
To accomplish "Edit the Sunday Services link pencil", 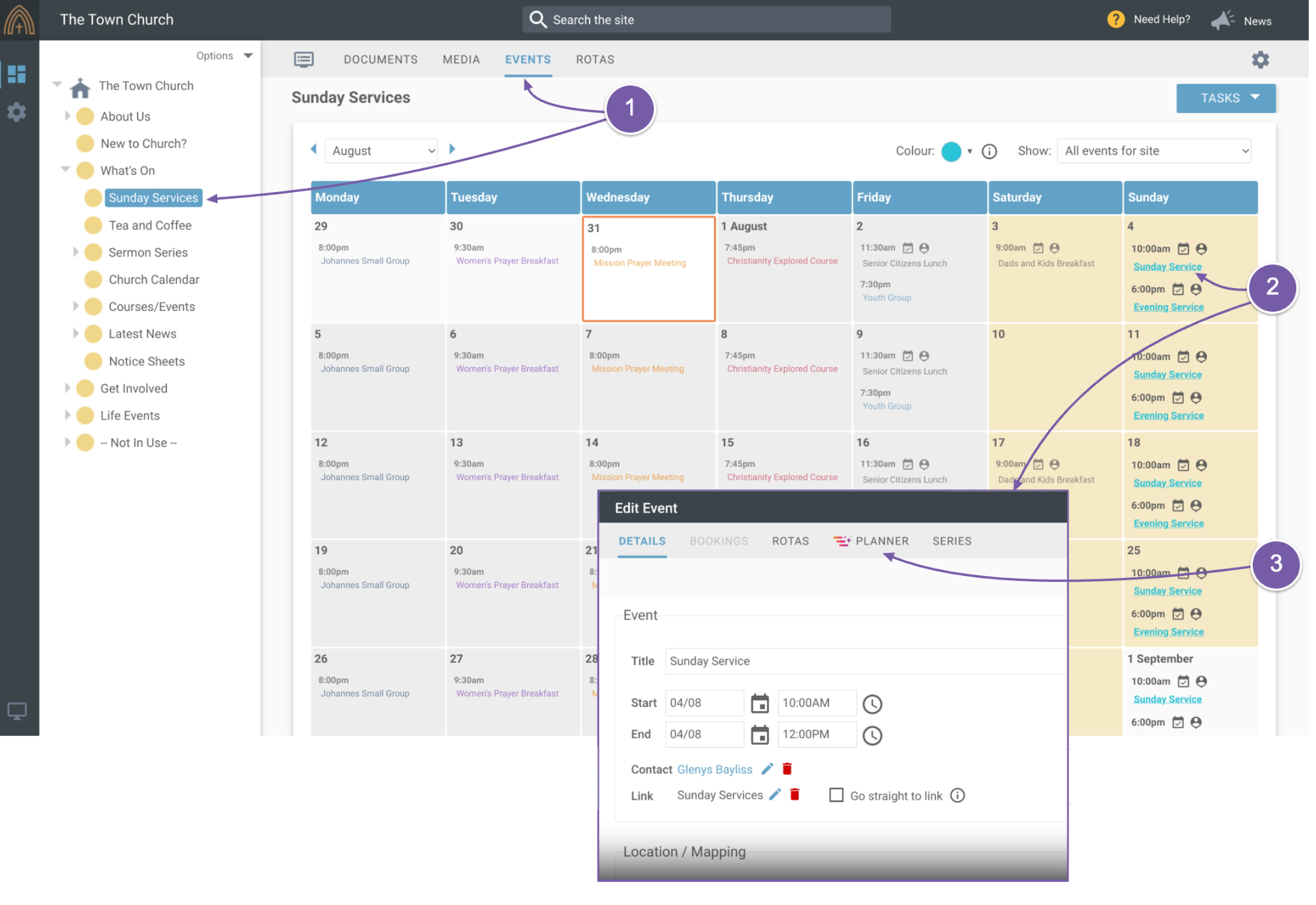I will pyautogui.click(x=775, y=795).
